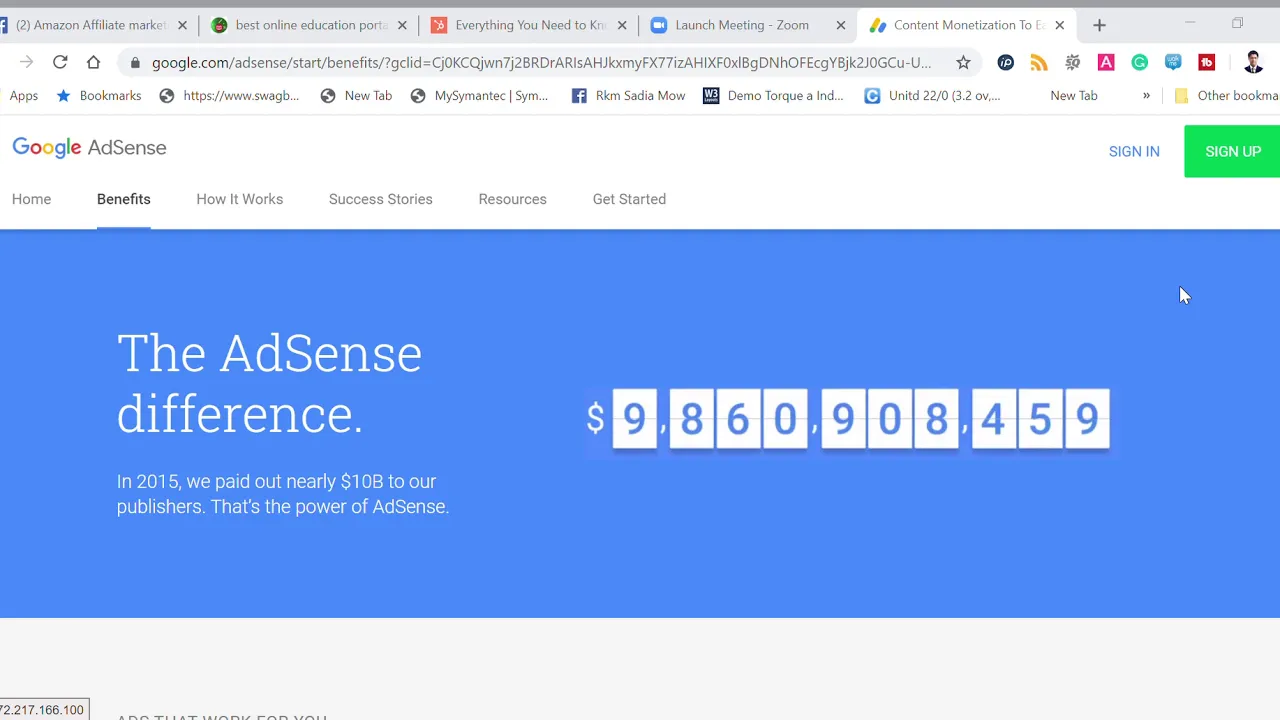Go to the browser home page icon

(93, 63)
